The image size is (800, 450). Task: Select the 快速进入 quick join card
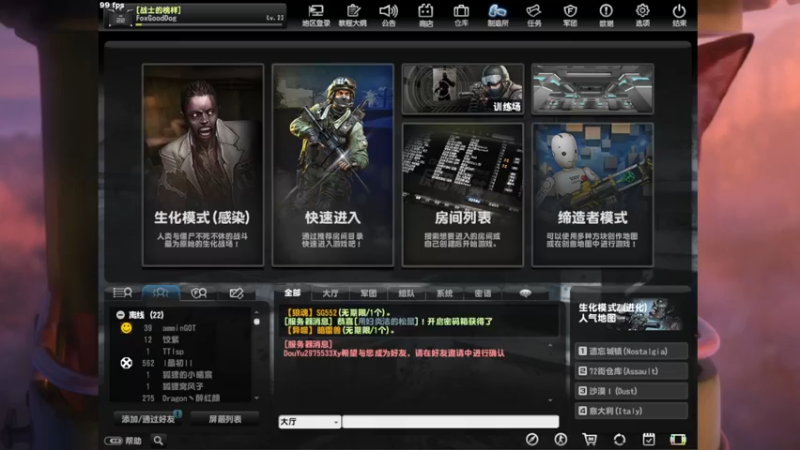pyautogui.click(x=333, y=165)
